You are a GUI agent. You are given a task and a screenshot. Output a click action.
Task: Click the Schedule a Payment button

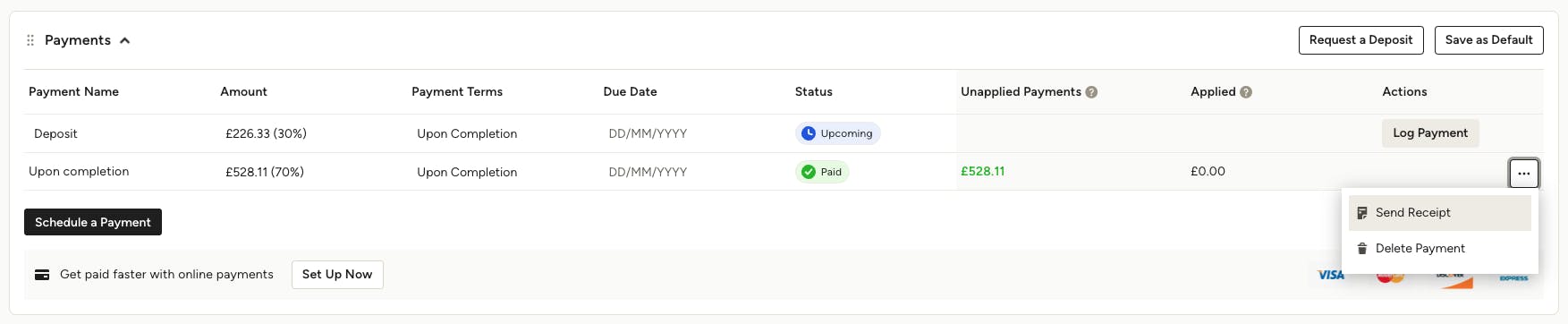[93, 222]
